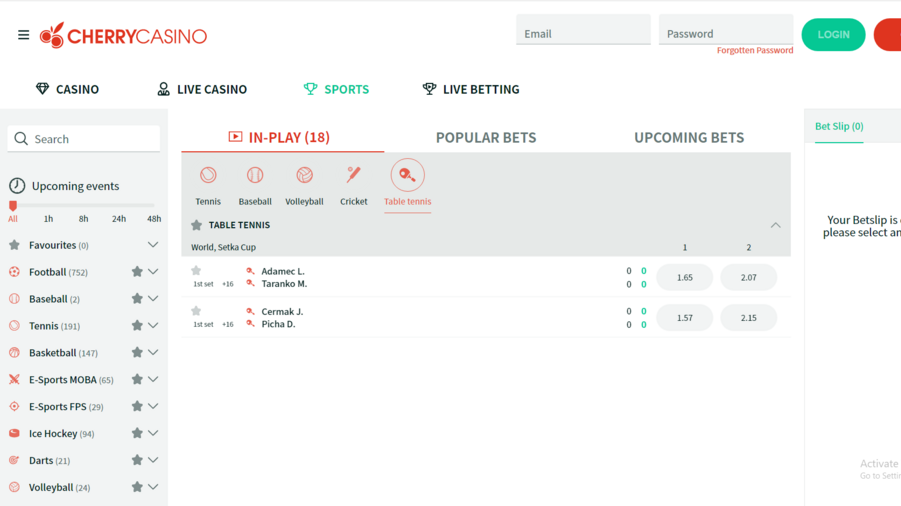Expand the Football category chevron
This screenshot has width=901, height=506.
tap(153, 272)
